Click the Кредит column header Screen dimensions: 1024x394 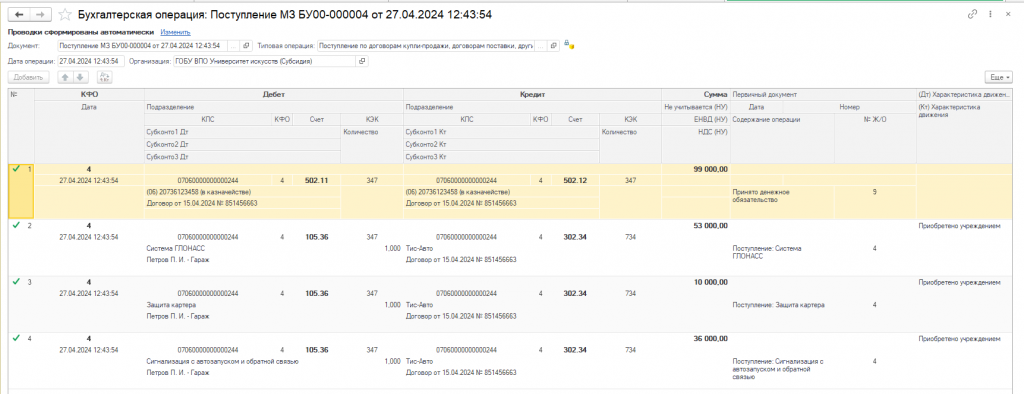(x=532, y=95)
